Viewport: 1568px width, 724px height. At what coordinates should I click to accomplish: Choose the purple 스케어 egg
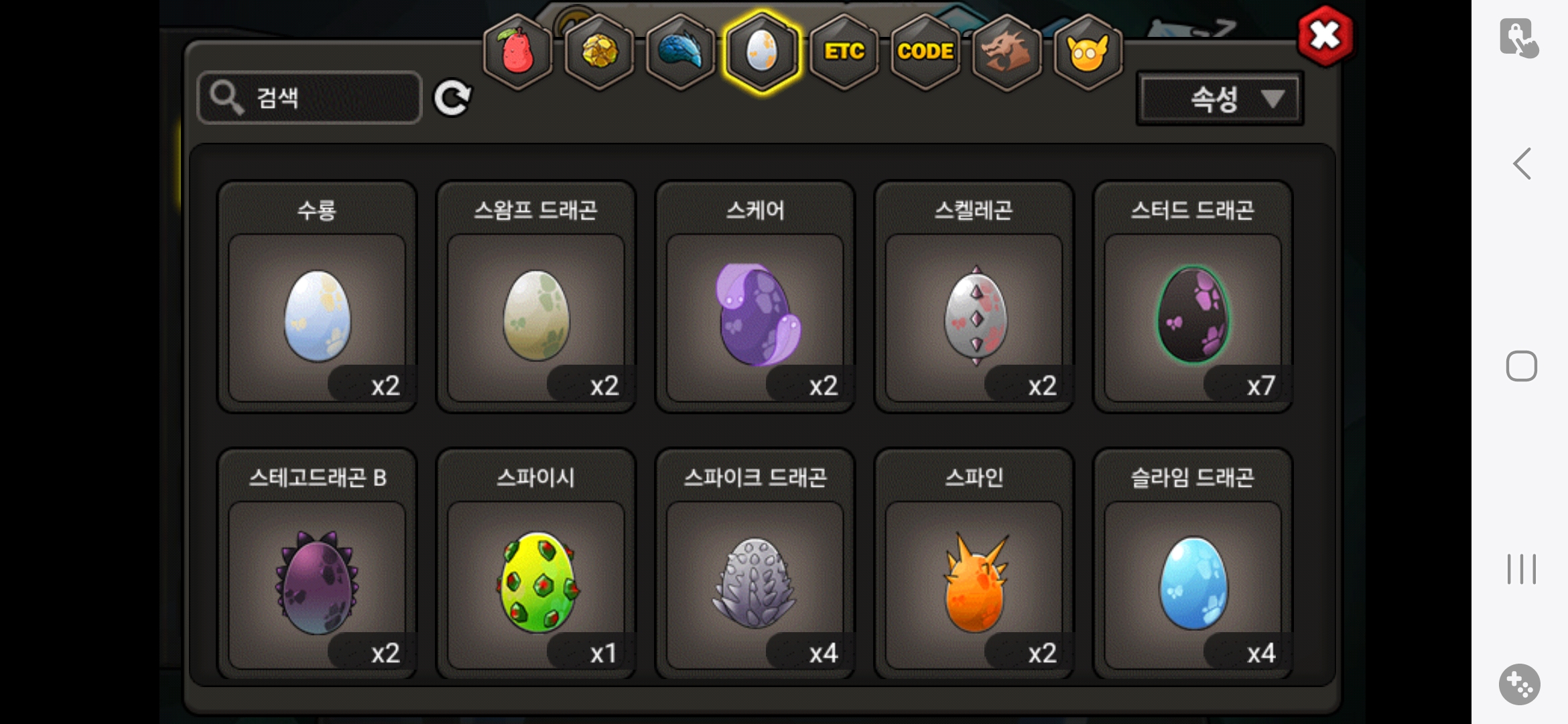click(755, 296)
